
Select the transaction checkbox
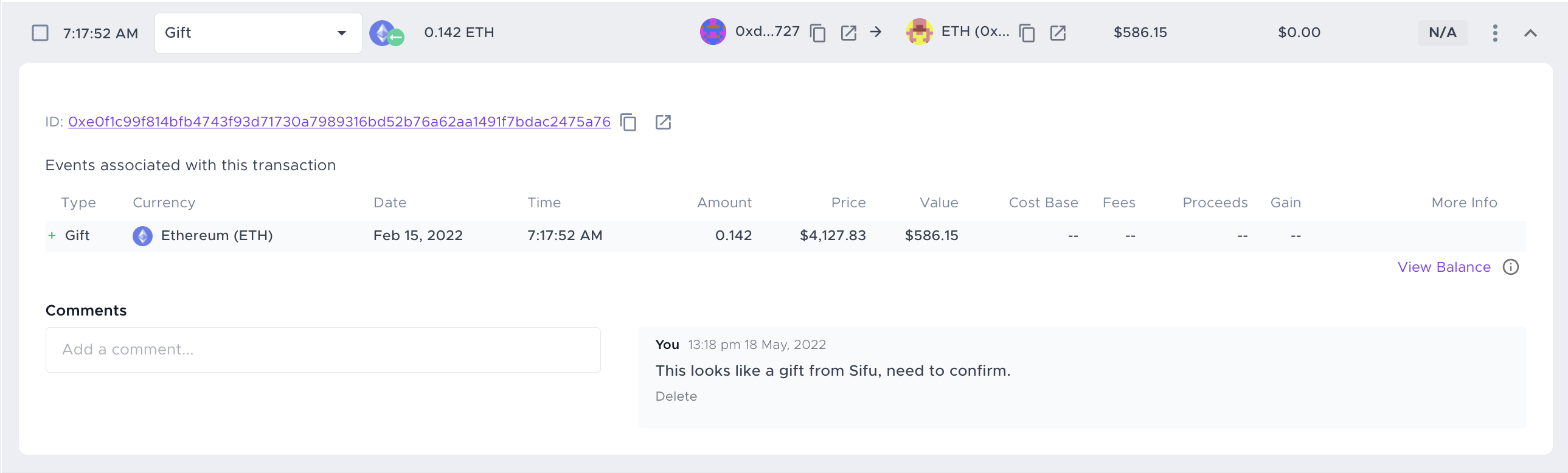click(x=40, y=33)
